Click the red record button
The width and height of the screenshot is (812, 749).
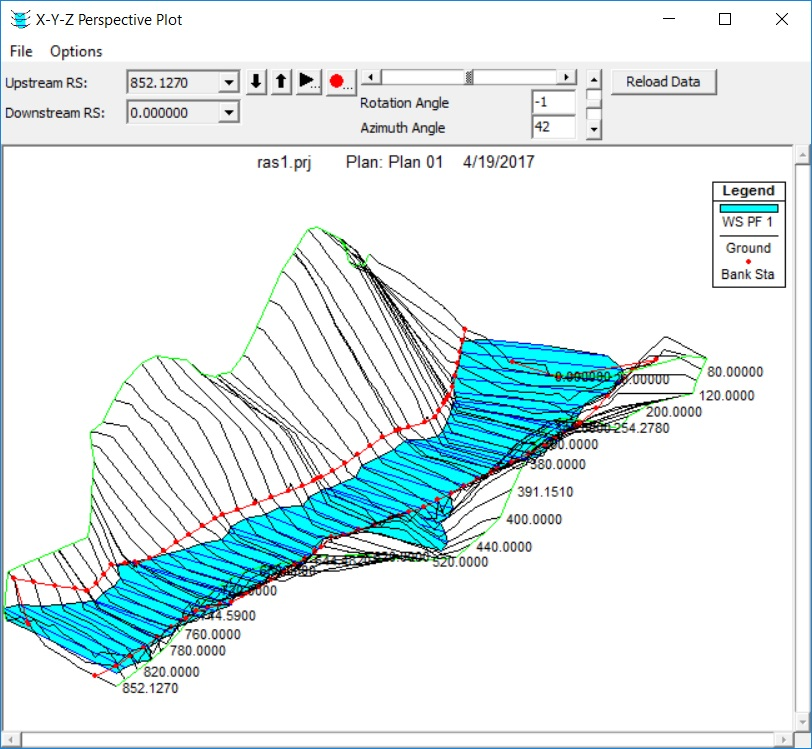[340, 82]
